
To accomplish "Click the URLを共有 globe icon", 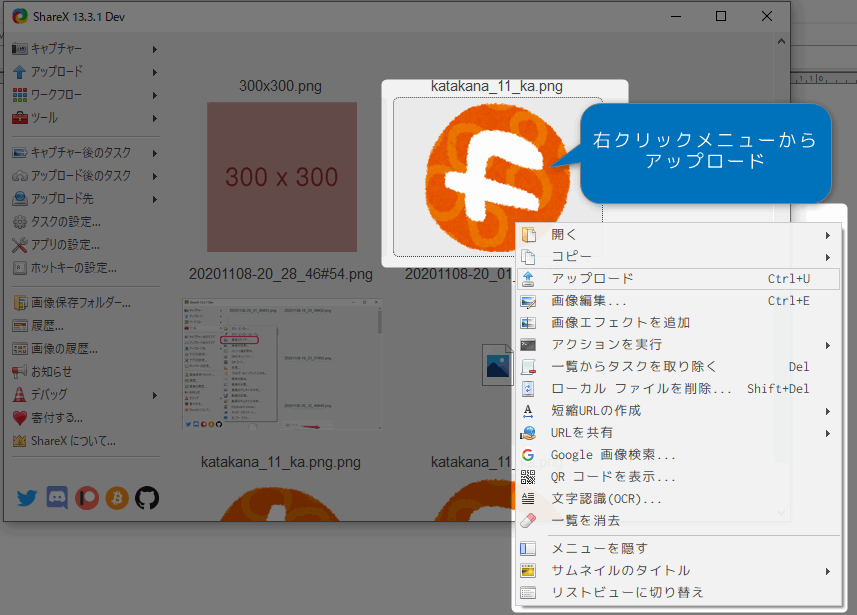I will [x=528, y=433].
